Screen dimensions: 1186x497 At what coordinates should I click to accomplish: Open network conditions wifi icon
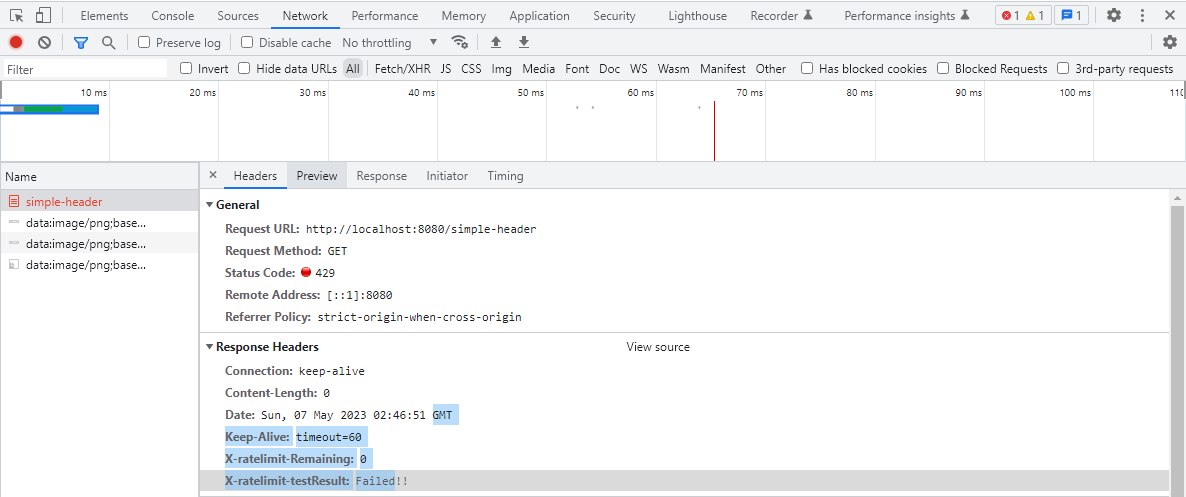[458, 42]
